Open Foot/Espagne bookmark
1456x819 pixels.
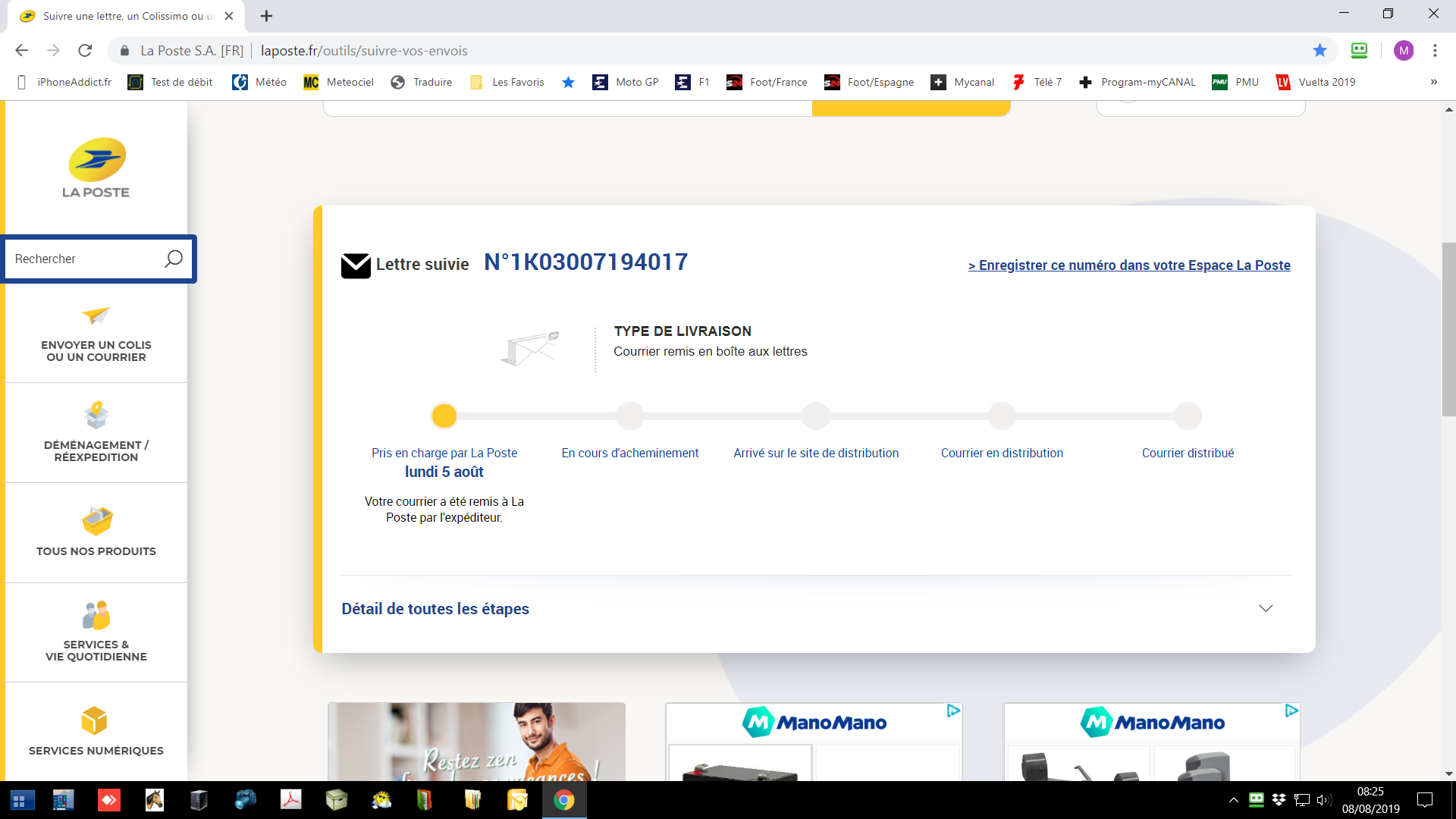[x=869, y=82]
